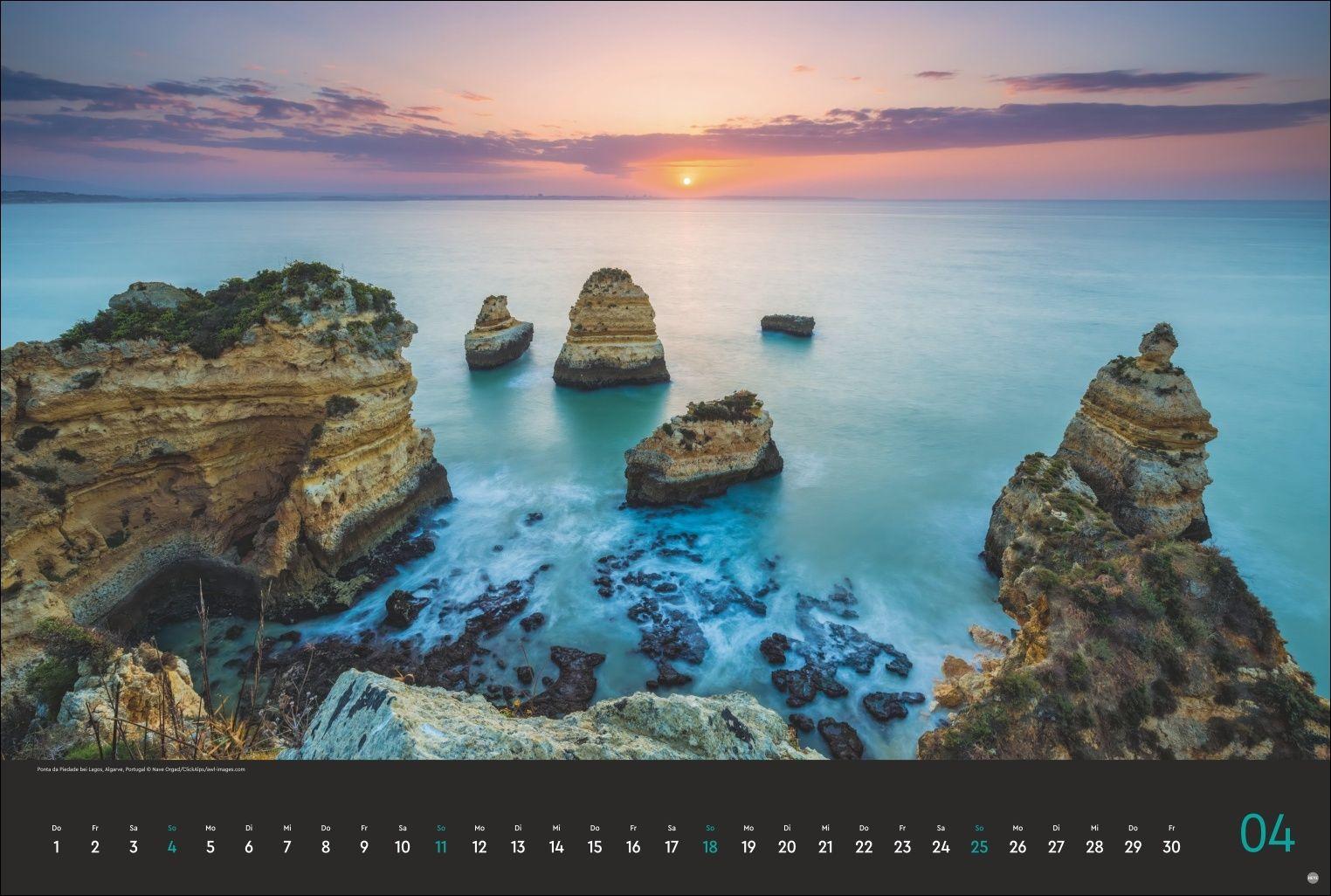1331x896 pixels.
Task: Select the highlighted Sunday date 11
Action: pos(441,845)
